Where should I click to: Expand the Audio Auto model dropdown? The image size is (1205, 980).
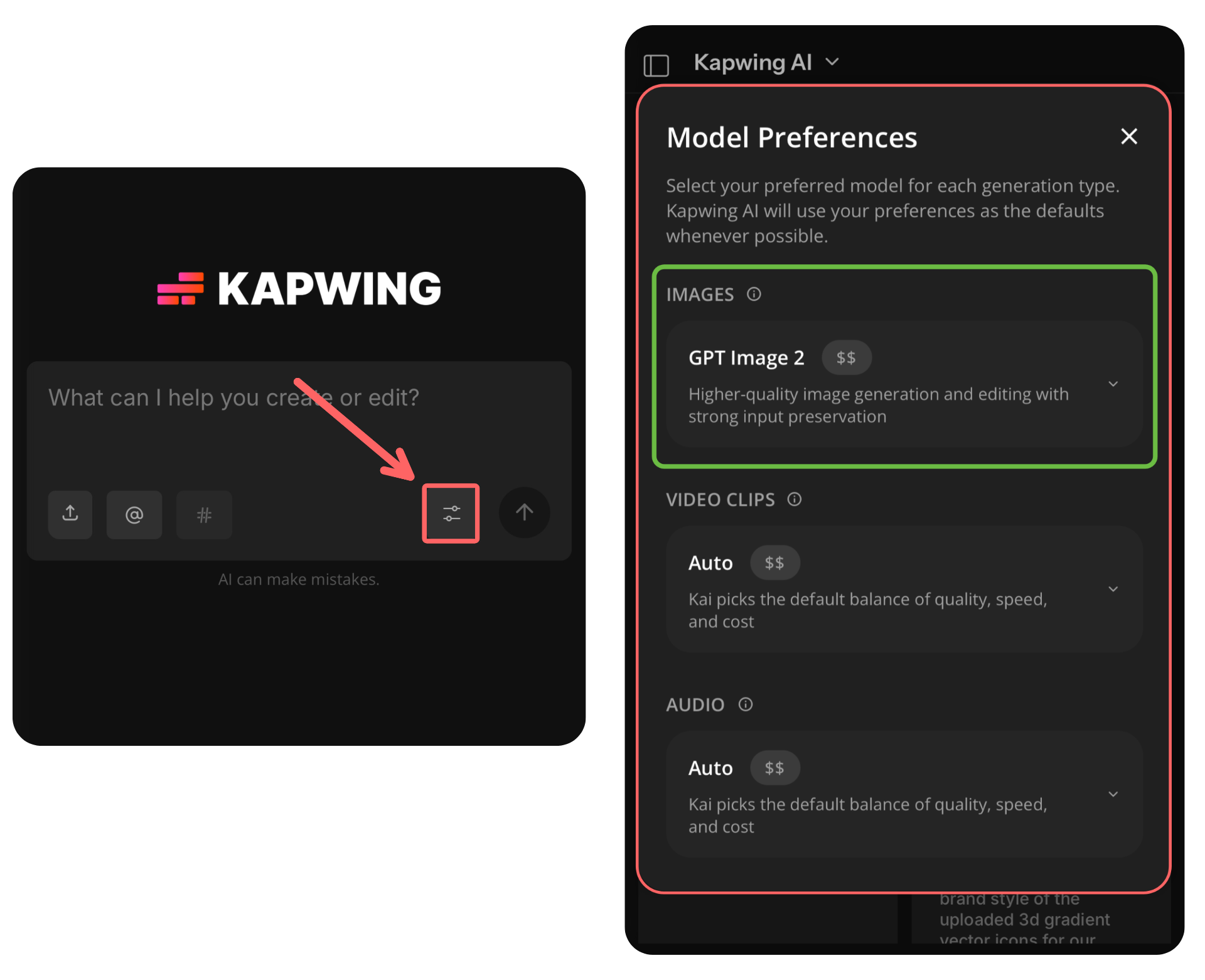[x=904, y=794]
